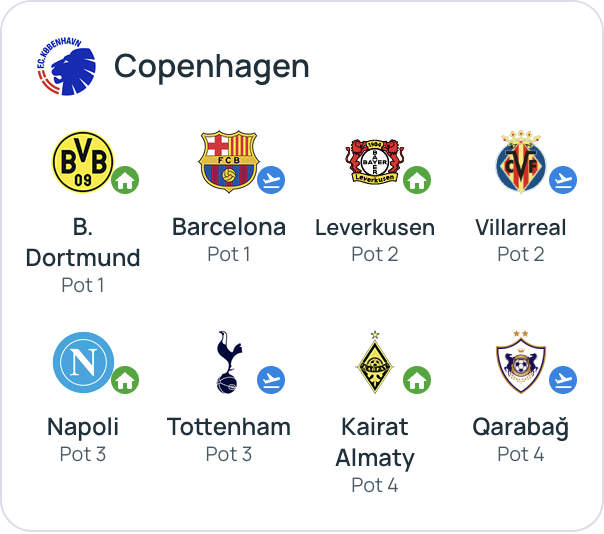Click the Bayer Leverkusen badge
Viewport: 604px width, 534px height.
374,162
